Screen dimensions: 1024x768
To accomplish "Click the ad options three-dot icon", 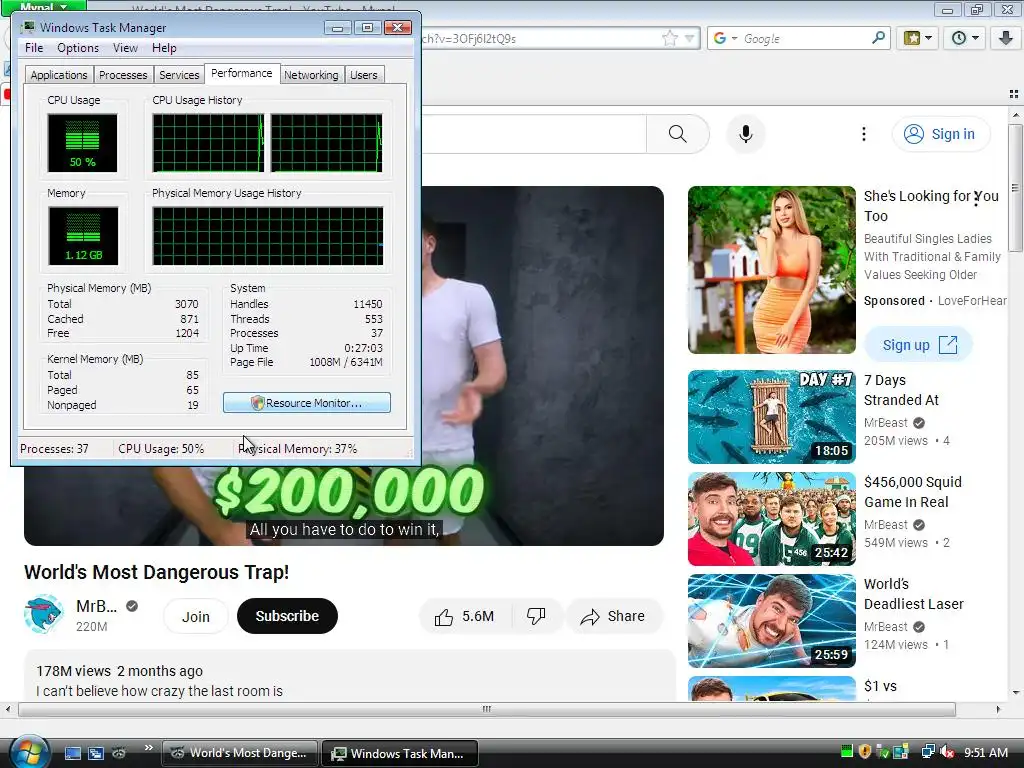I will pyautogui.click(x=976, y=199).
